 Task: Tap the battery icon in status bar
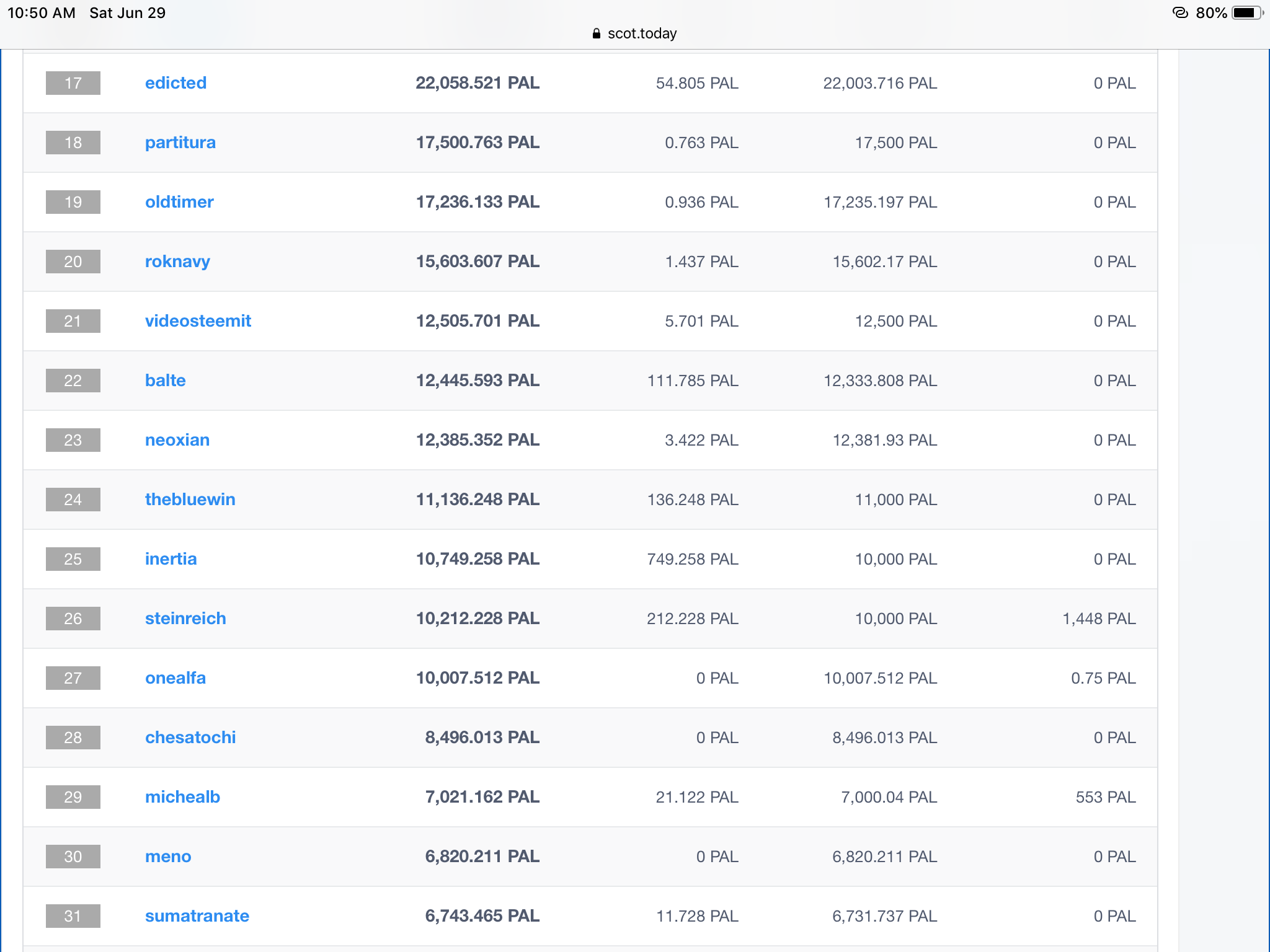[1248, 13]
